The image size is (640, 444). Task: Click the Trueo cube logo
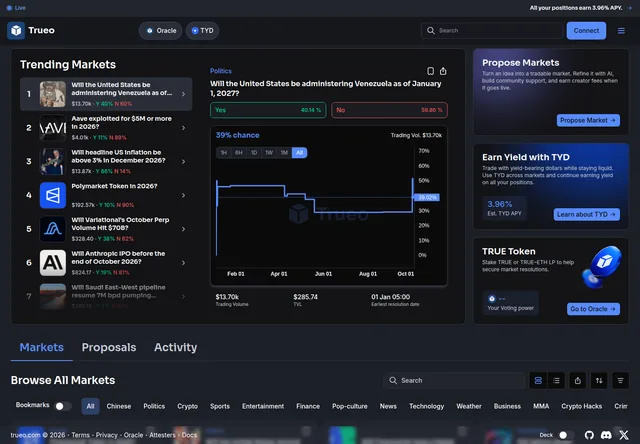[x=16, y=31]
